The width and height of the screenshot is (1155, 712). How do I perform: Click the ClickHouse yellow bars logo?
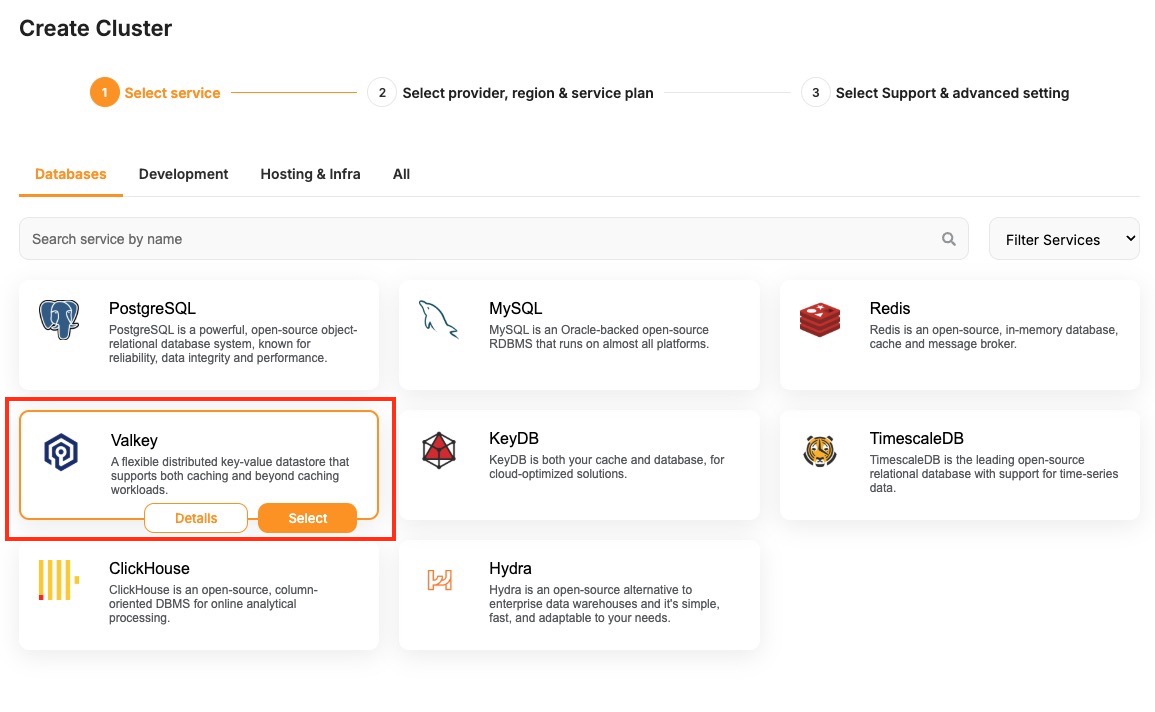58,580
